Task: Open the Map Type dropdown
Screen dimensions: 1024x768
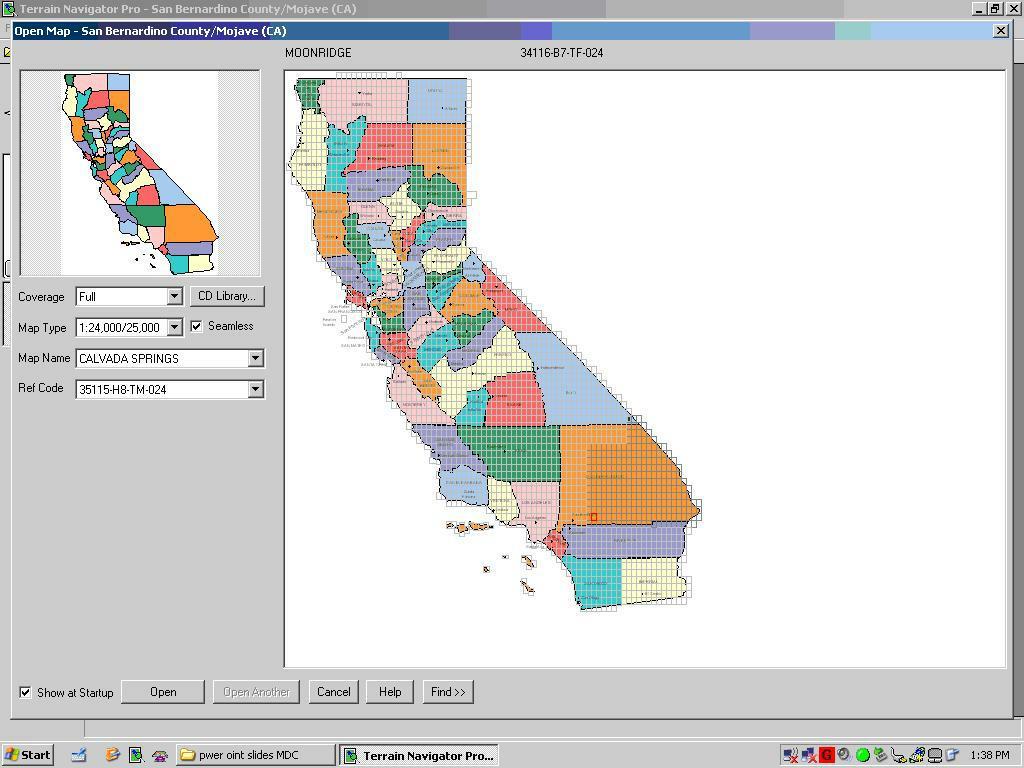Action: click(x=174, y=327)
